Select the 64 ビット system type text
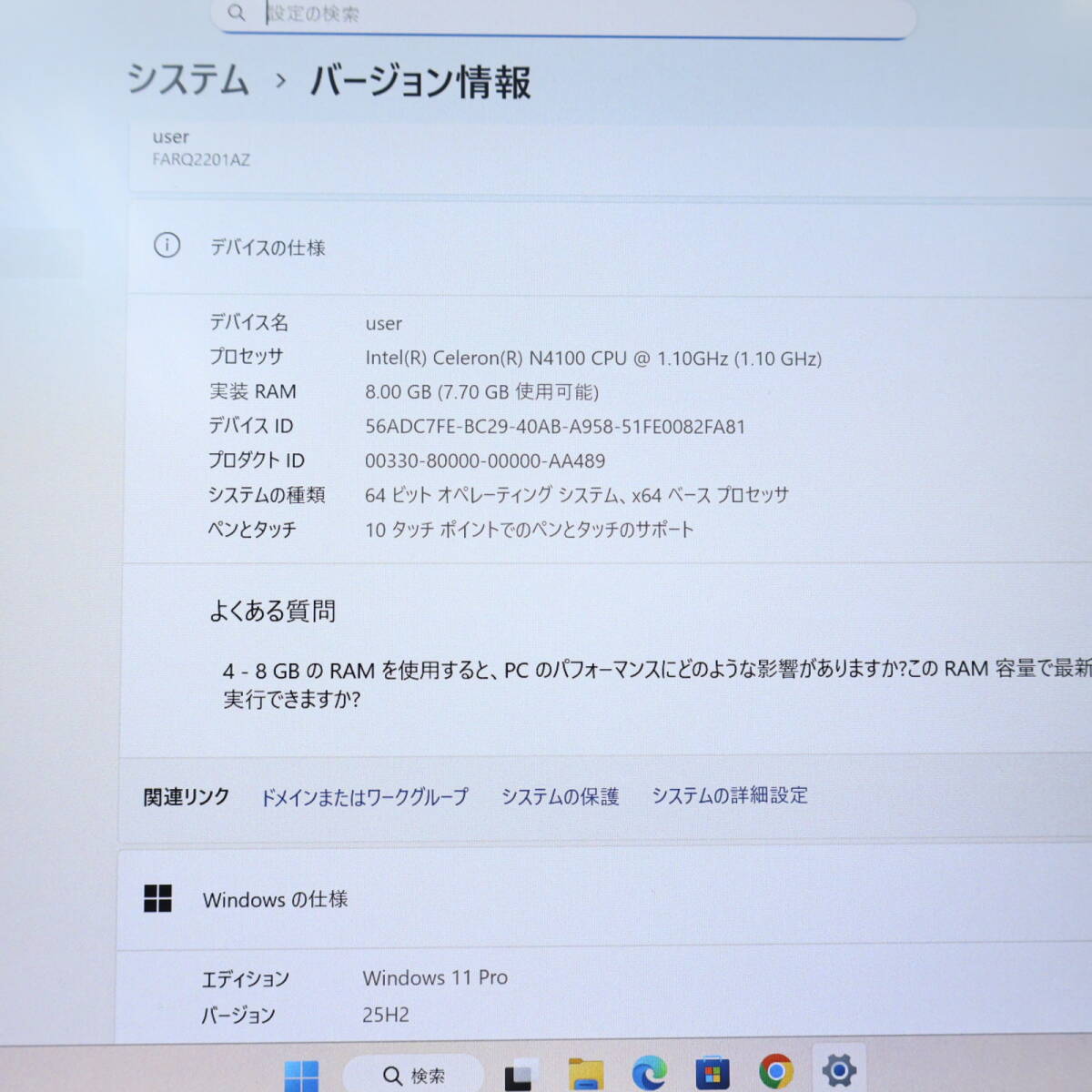 click(577, 495)
